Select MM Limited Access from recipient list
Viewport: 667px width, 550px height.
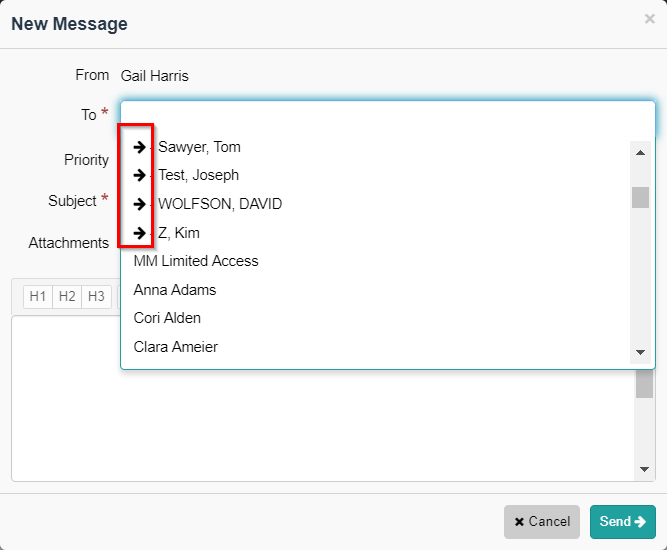pos(196,261)
